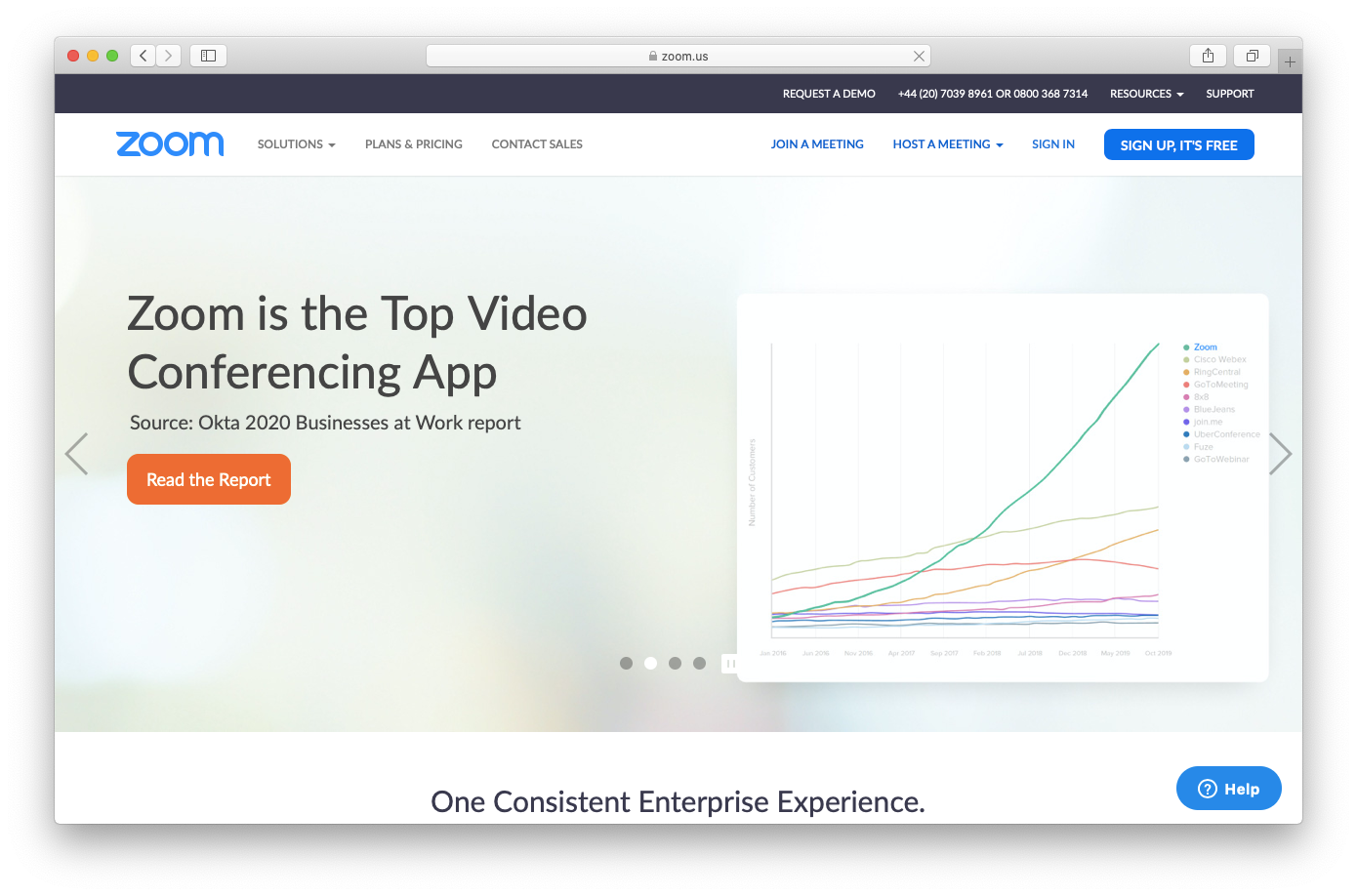
Task: Select the first carousel dot
Action: point(626,664)
